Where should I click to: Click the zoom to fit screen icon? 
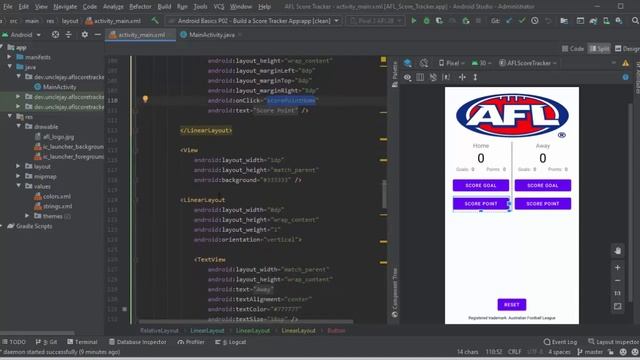618,307
